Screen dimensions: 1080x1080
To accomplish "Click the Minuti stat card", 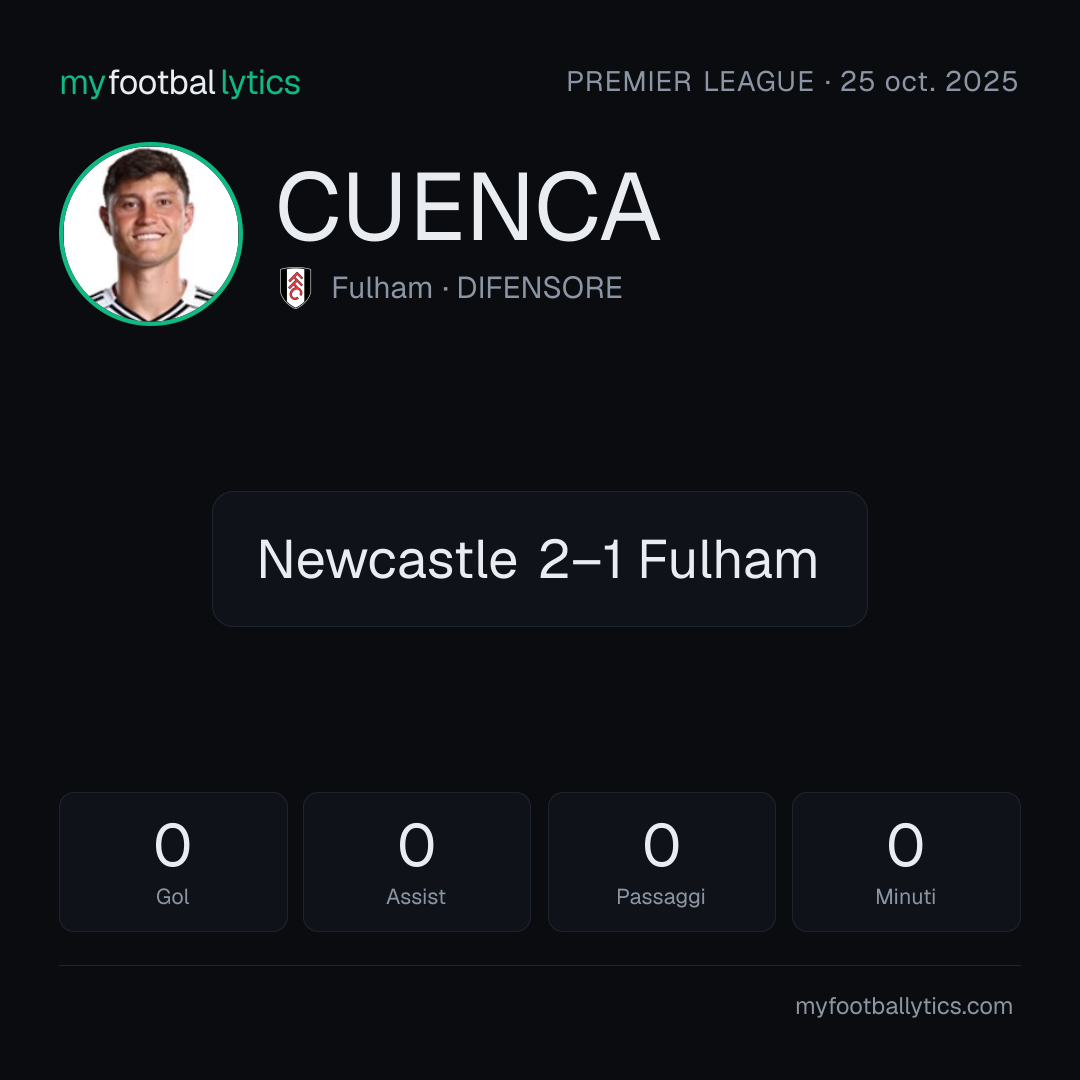I will (906, 862).
